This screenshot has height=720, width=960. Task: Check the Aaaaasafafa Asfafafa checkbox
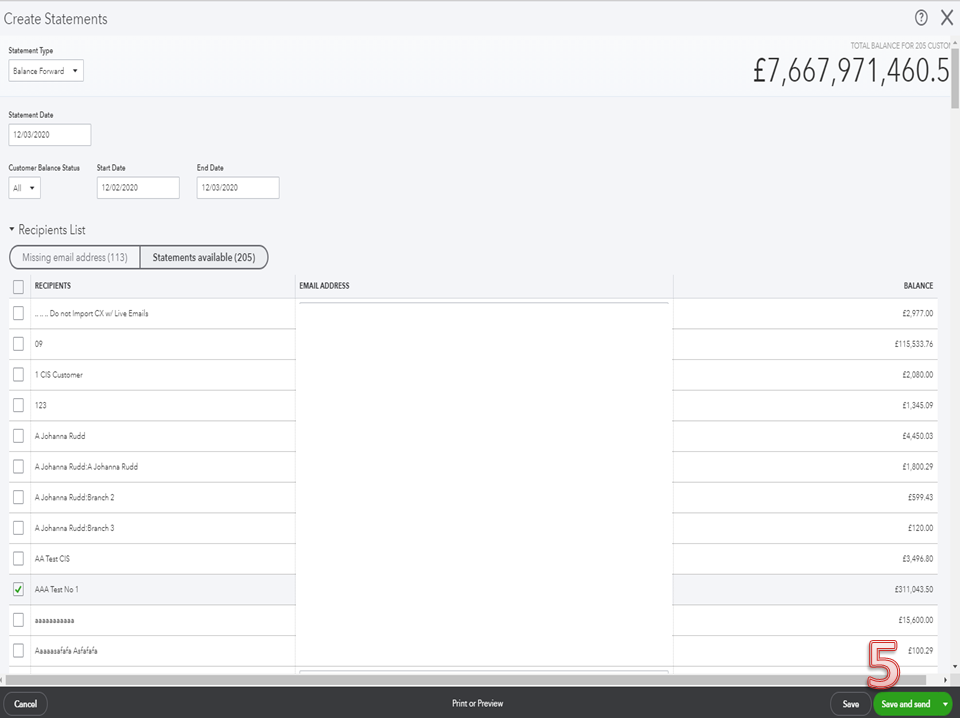18,651
